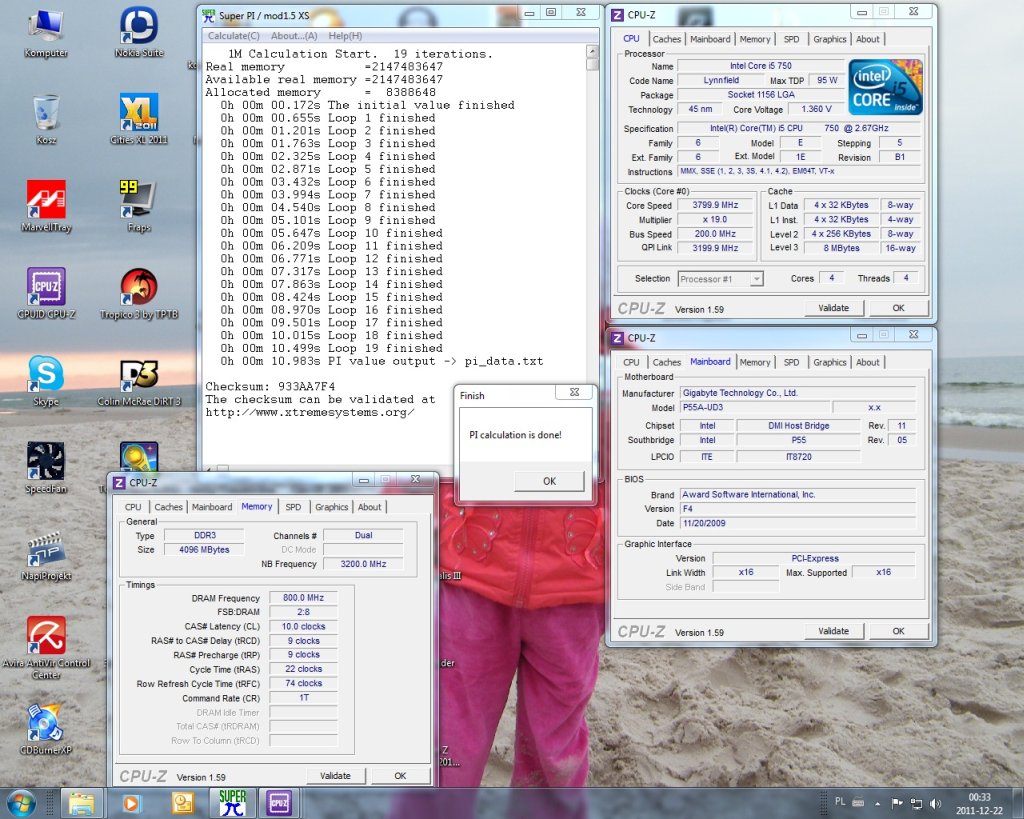The width and height of the screenshot is (1024, 819).
Task: Click Validate in the top CPU-Z window
Action: [833, 308]
